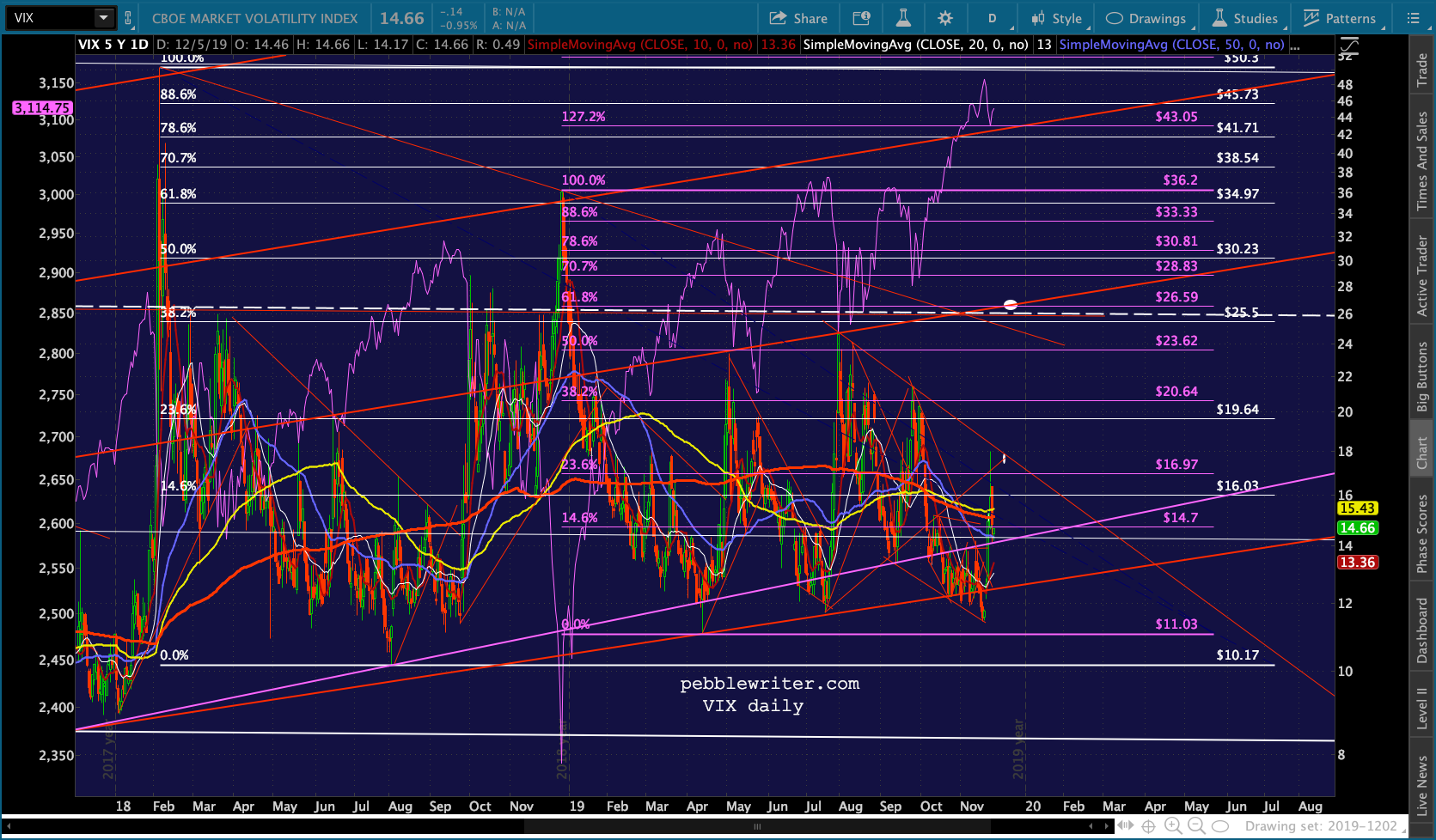This screenshot has height=840, width=1436.
Task: Expand the Drawing set 2019-1202 selector
Action: point(1323,826)
